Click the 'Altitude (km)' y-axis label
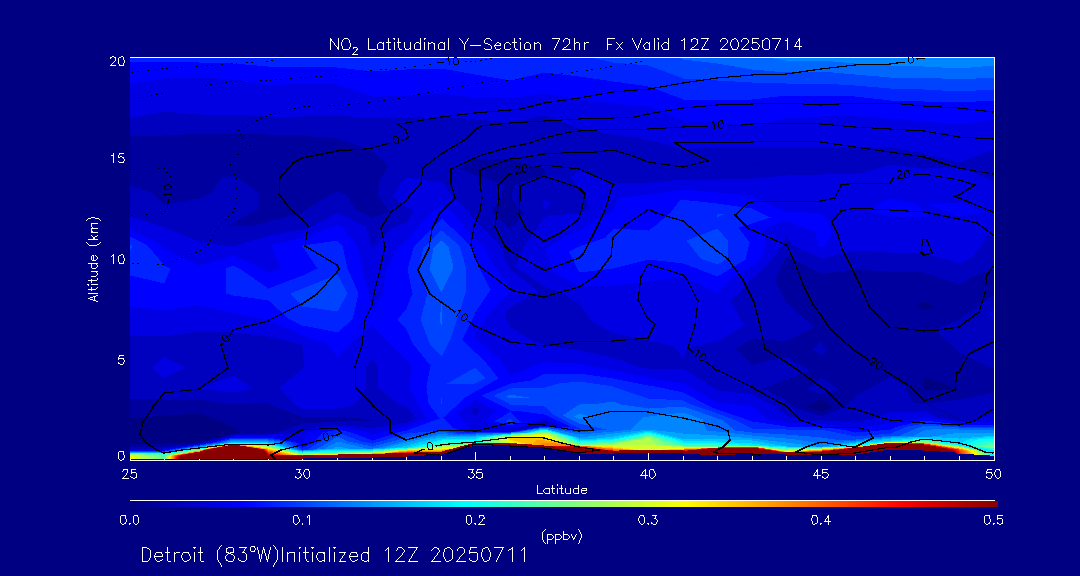Image resolution: width=1080 pixels, height=576 pixels. tap(92, 258)
